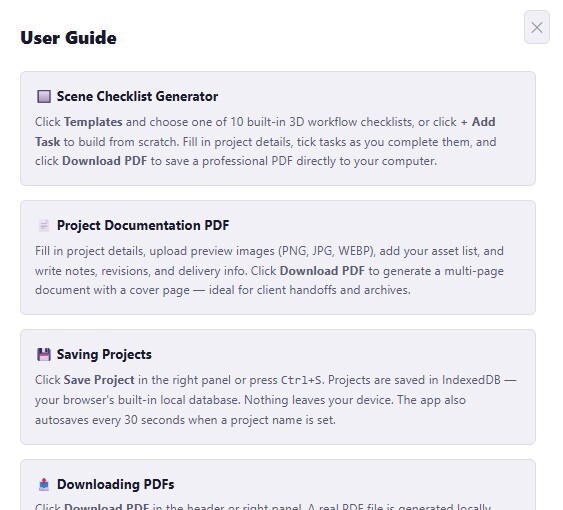Image resolution: width=563 pixels, height=510 pixels.
Task: Select the Scene Checklist Generator heading
Action: tap(138, 97)
